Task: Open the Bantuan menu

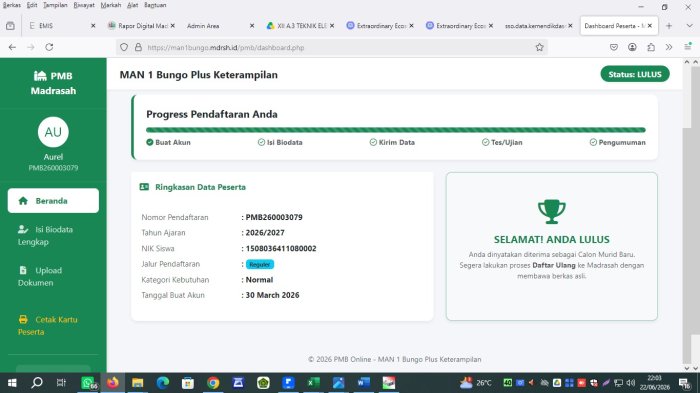Action: (x=155, y=5)
